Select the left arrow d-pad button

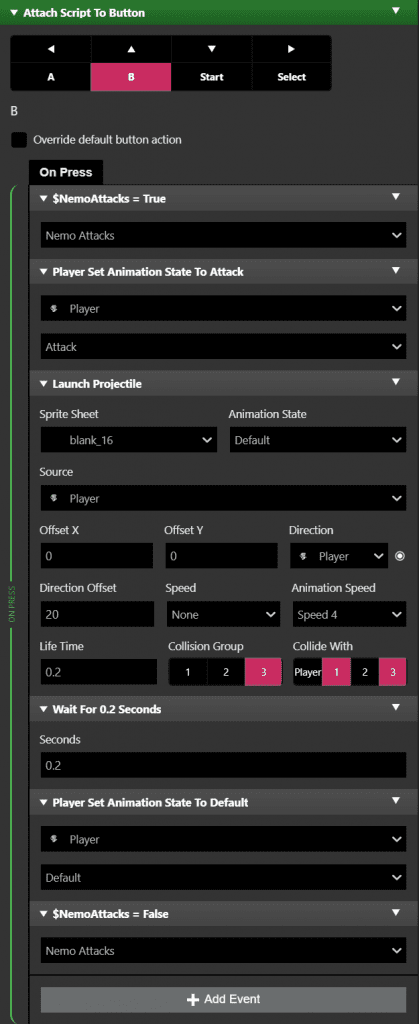[x=51, y=49]
